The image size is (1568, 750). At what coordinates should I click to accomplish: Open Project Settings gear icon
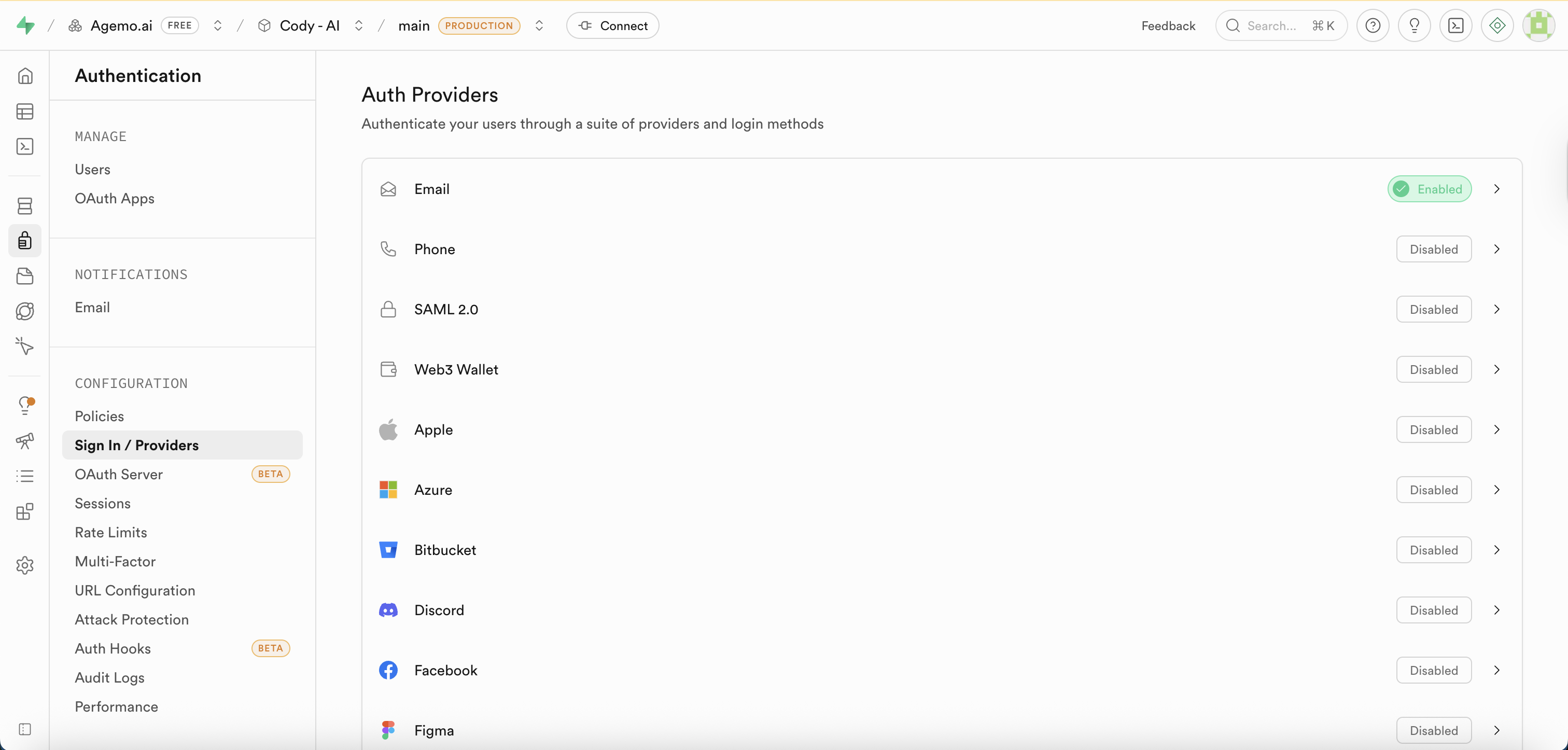[x=25, y=565]
